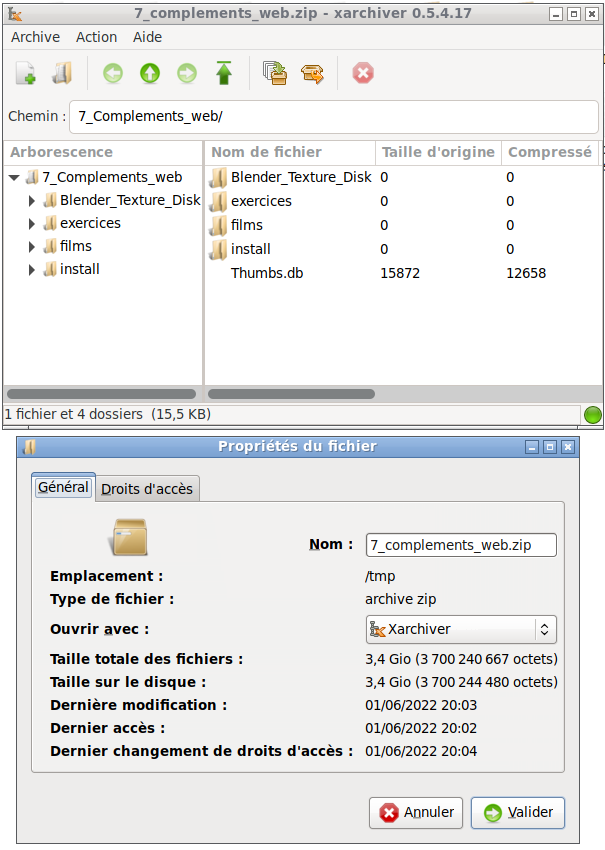Click folder icon of films in file list
Image resolution: width=605 pixels, height=850 pixels.
coord(218,225)
